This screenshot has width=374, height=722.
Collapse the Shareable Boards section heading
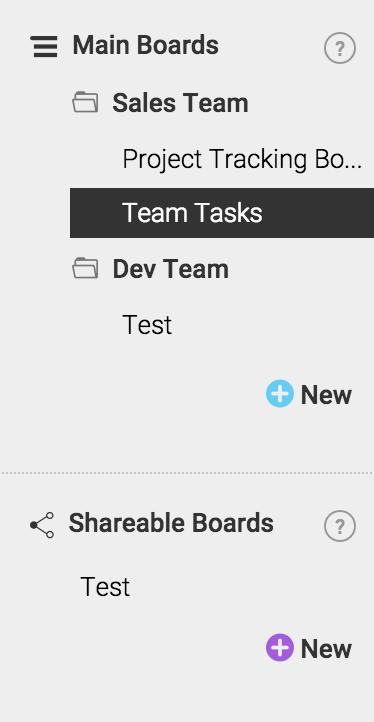171,524
